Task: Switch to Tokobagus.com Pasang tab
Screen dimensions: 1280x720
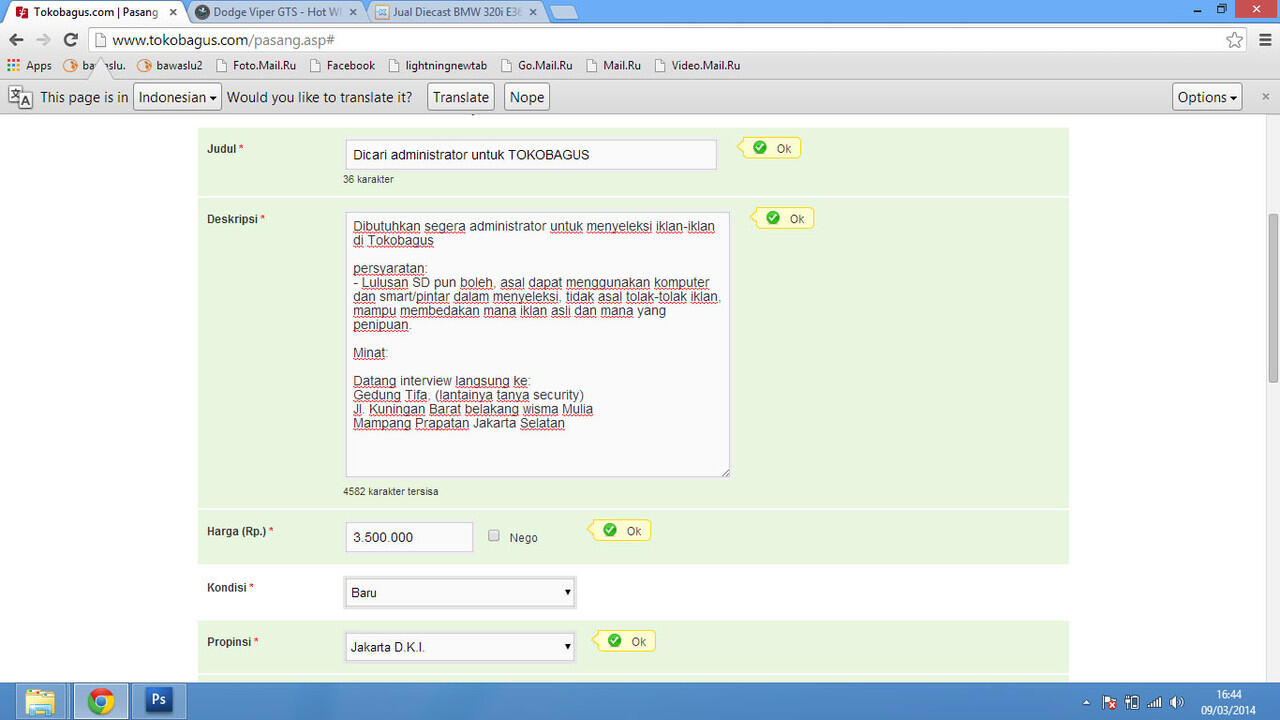Action: [x=93, y=12]
